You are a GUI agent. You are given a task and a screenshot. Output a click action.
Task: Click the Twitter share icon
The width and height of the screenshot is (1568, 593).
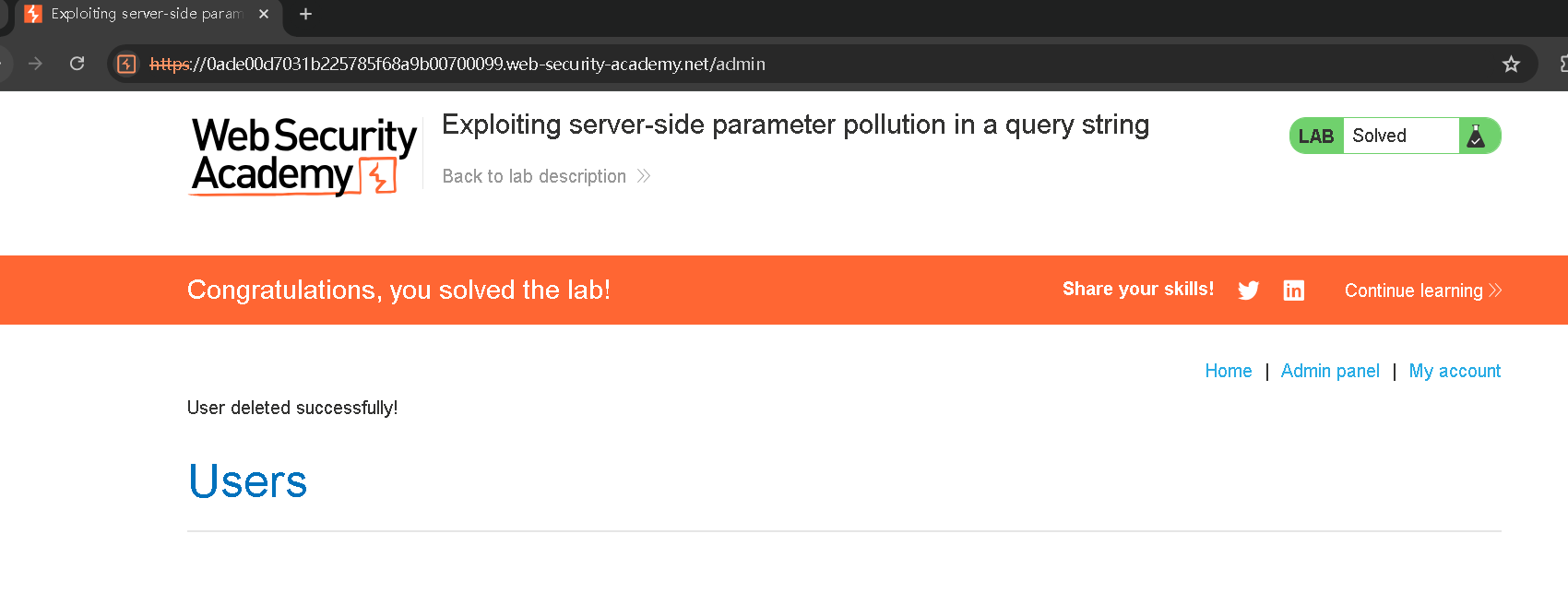(1248, 291)
